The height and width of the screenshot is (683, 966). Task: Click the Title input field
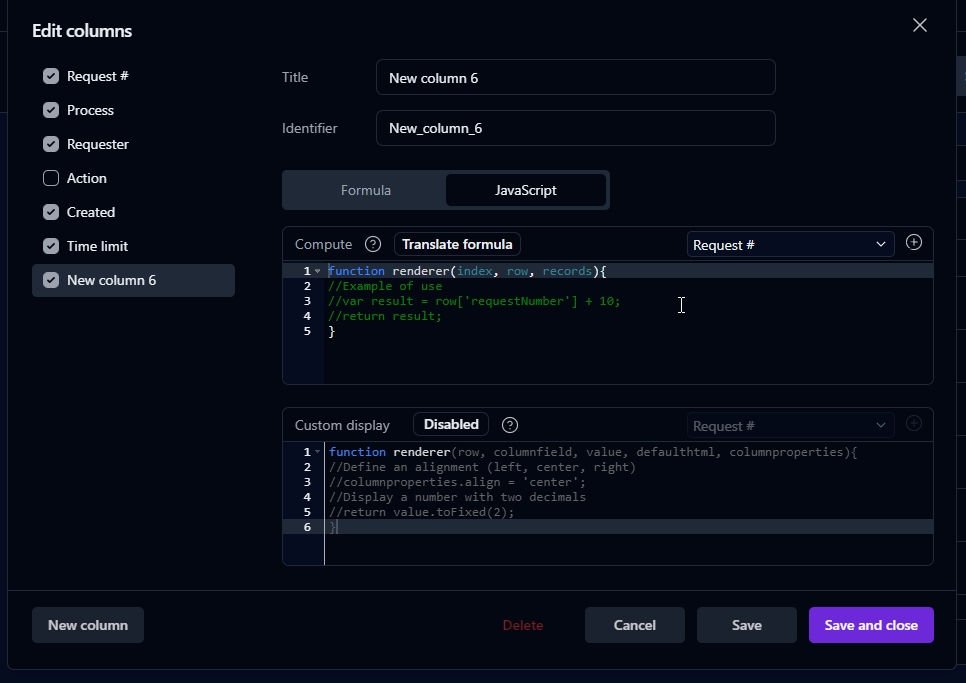tap(575, 78)
